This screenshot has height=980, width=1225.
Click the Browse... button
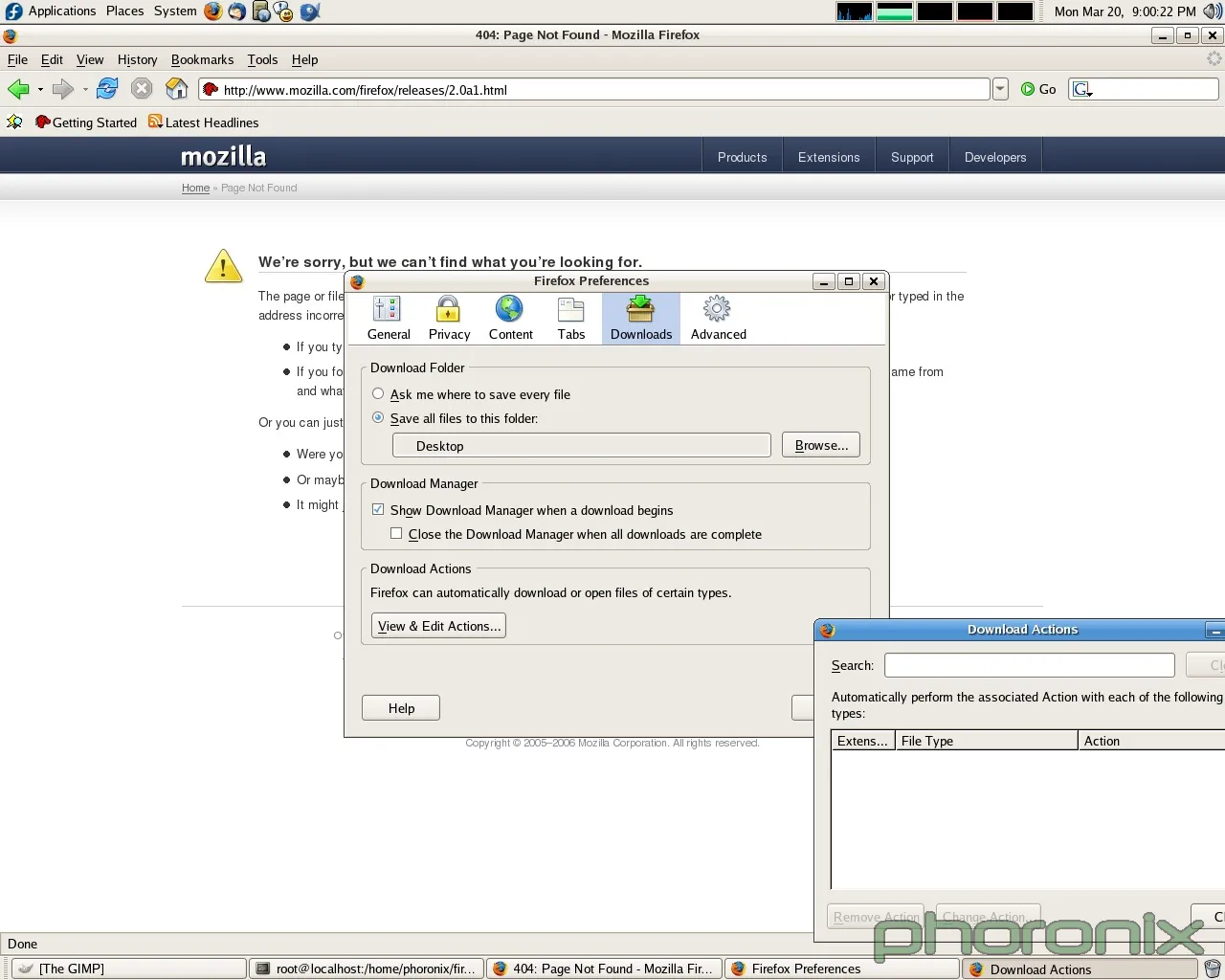point(821,445)
